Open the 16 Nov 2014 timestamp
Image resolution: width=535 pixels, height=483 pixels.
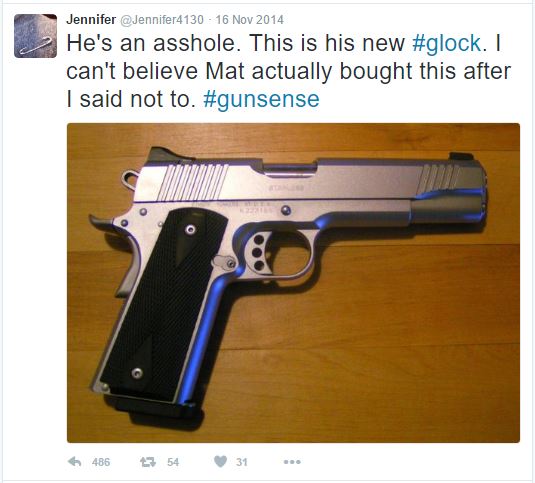(250, 20)
